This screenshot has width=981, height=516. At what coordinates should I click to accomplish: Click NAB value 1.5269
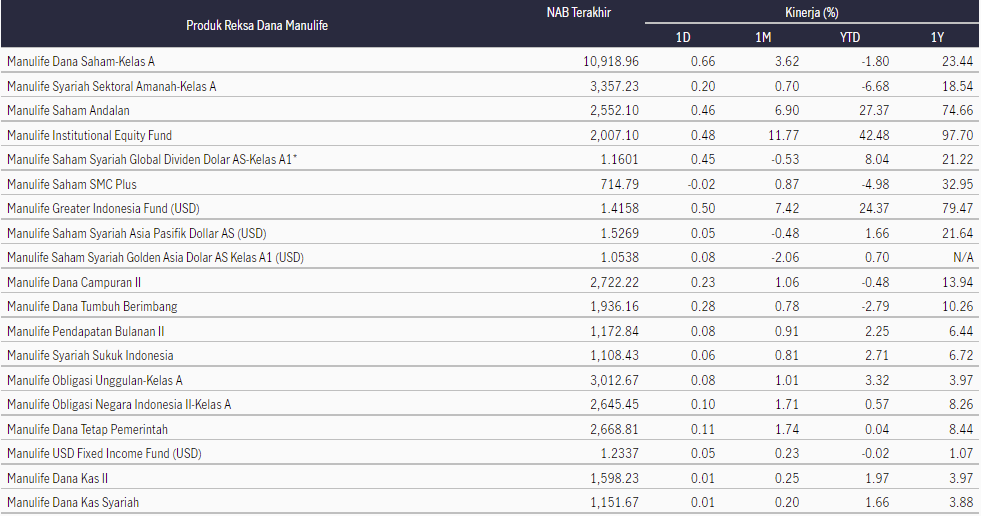pyautogui.click(x=619, y=233)
